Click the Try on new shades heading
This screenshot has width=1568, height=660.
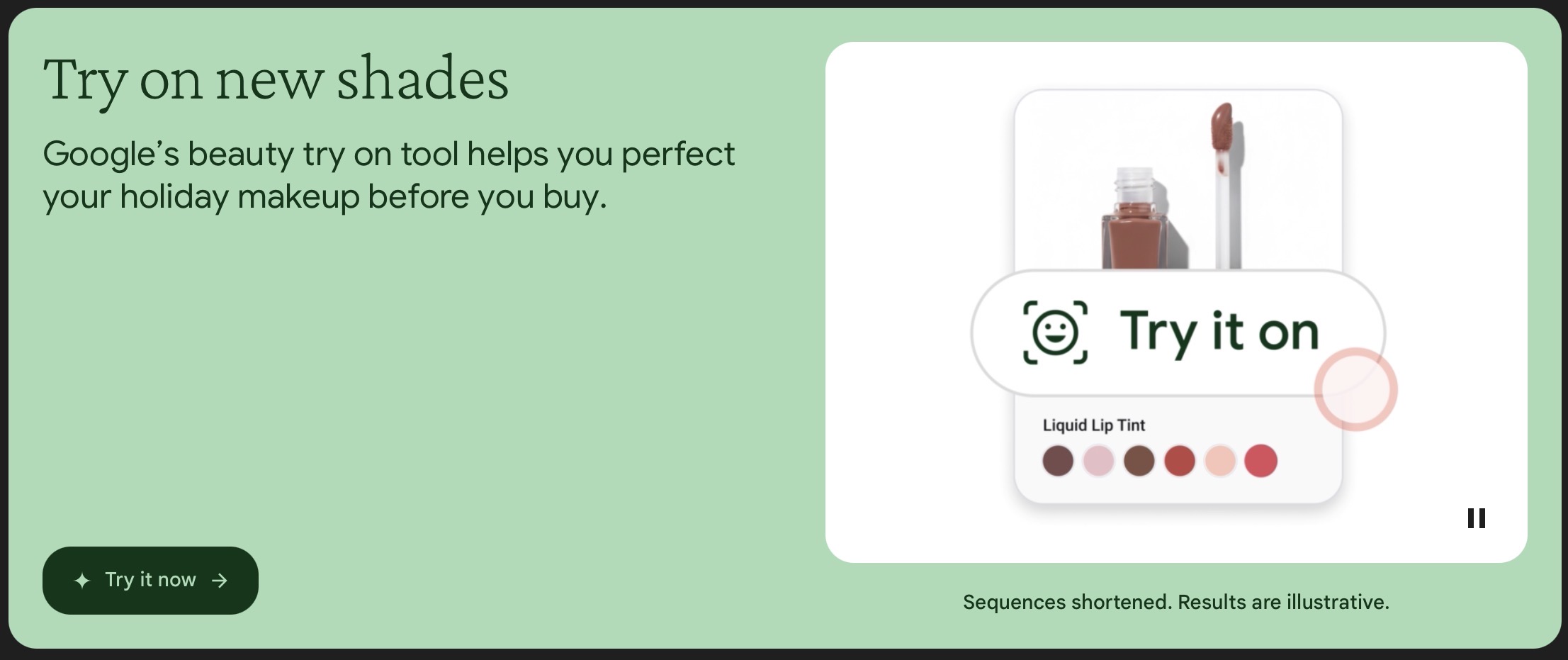pyautogui.click(x=276, y=79)
